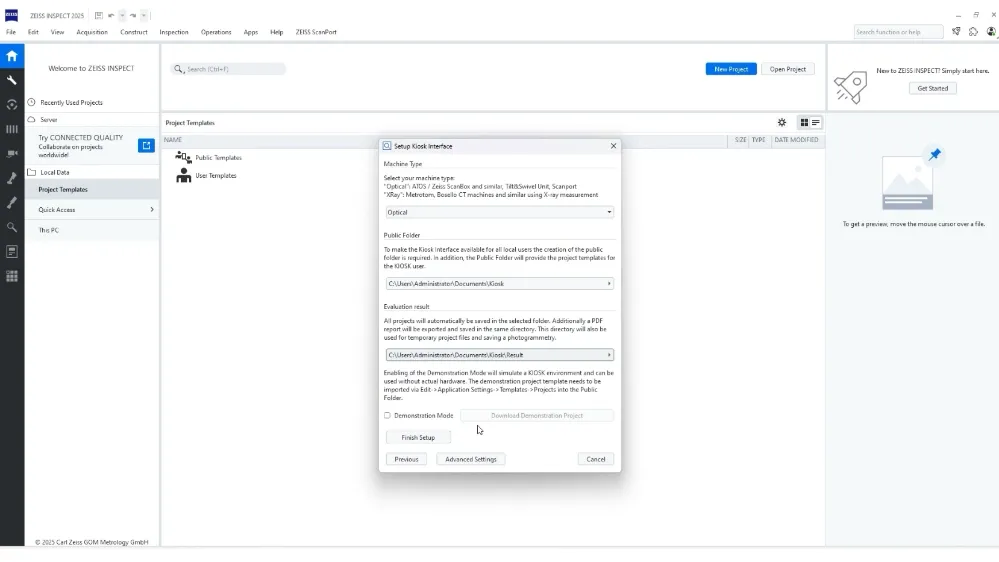Image resolution: width=999 pixels, height=562 pixels.
Task: Open Connected Quality external link icon
Action: 146,145
